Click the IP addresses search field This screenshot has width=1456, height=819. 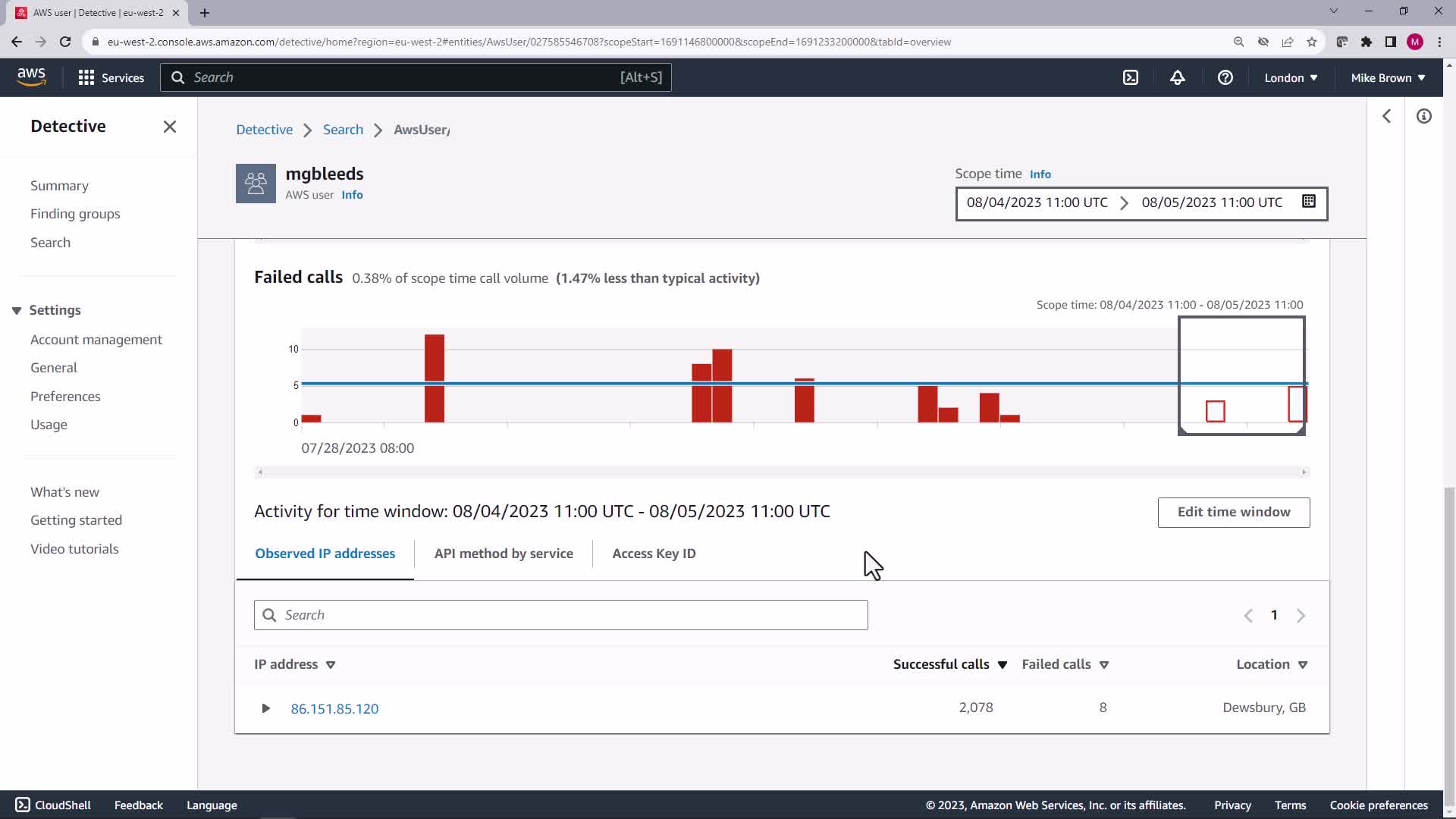tap(561, 615)
